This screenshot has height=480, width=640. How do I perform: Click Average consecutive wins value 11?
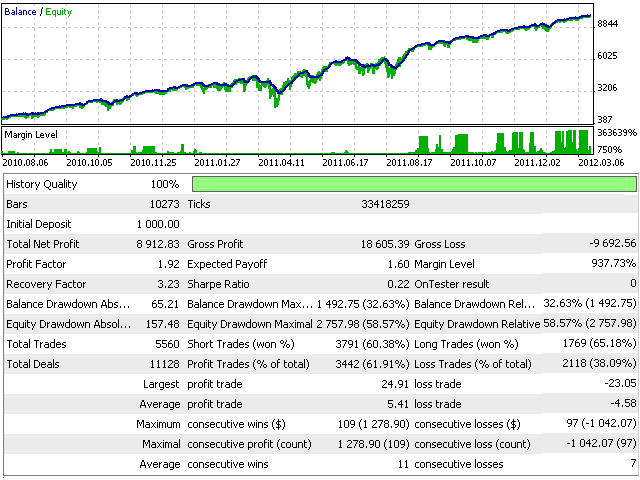click(404, 464)
